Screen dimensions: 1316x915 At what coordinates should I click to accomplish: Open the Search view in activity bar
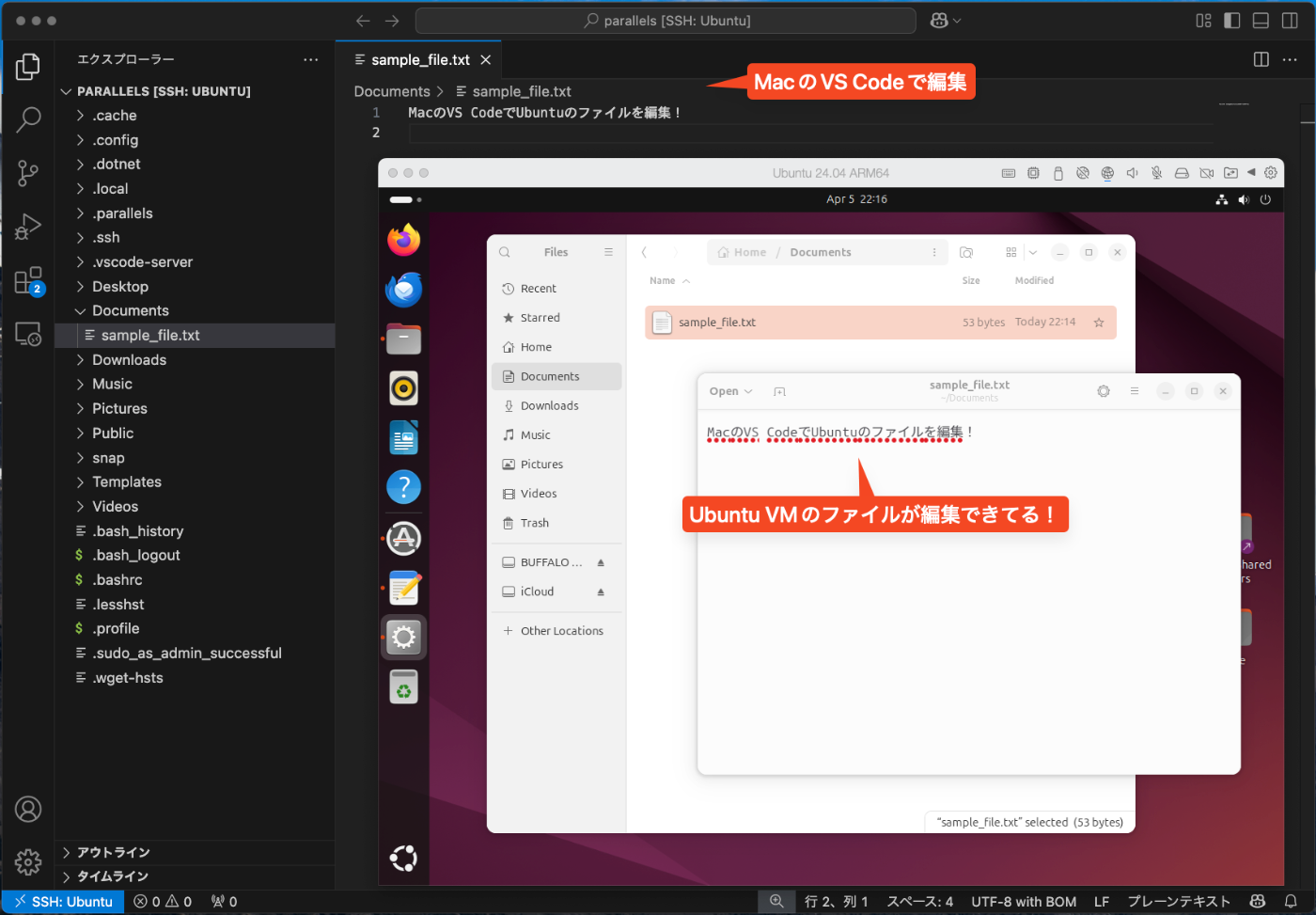coord(28,119)
